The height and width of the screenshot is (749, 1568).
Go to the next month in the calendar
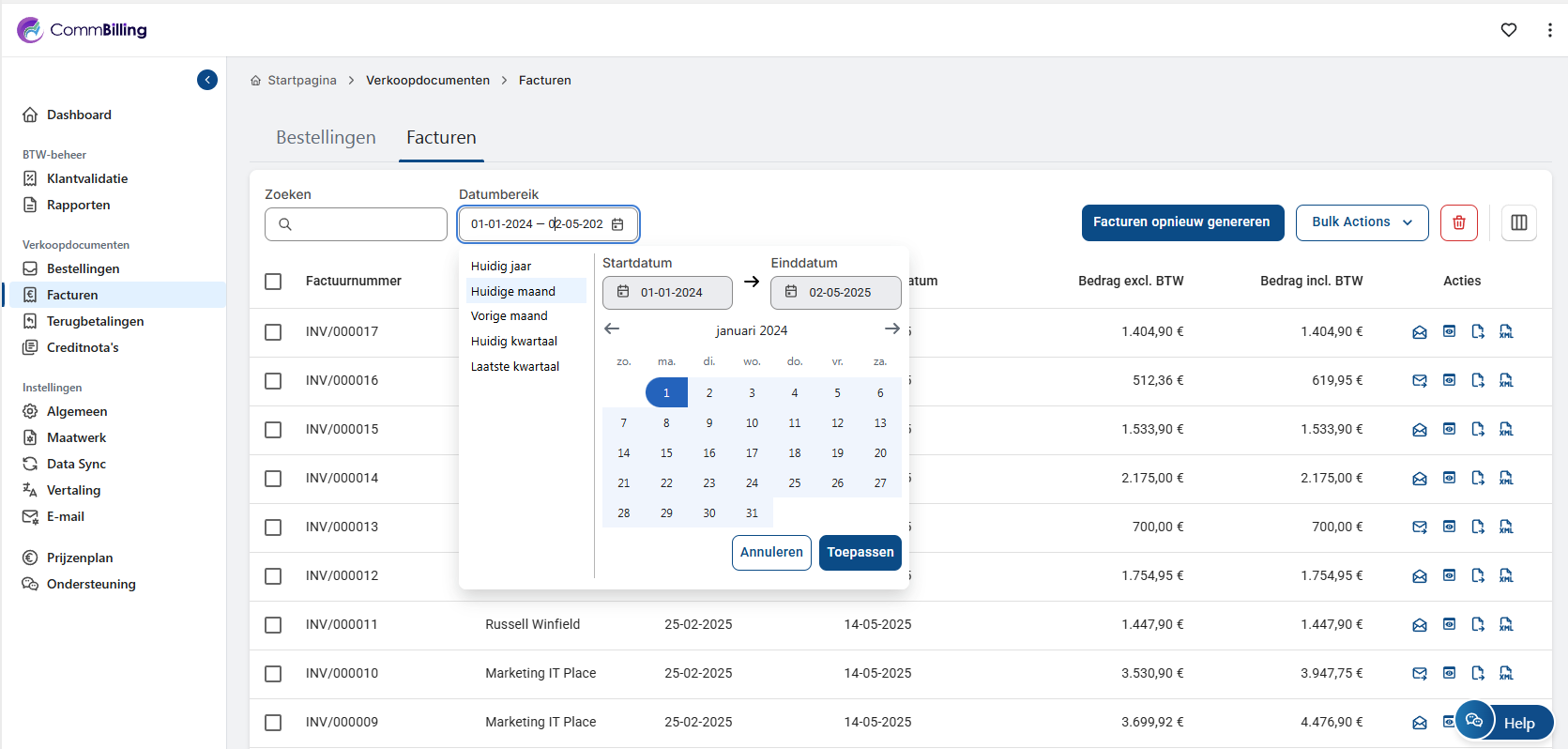coord(891,329)
